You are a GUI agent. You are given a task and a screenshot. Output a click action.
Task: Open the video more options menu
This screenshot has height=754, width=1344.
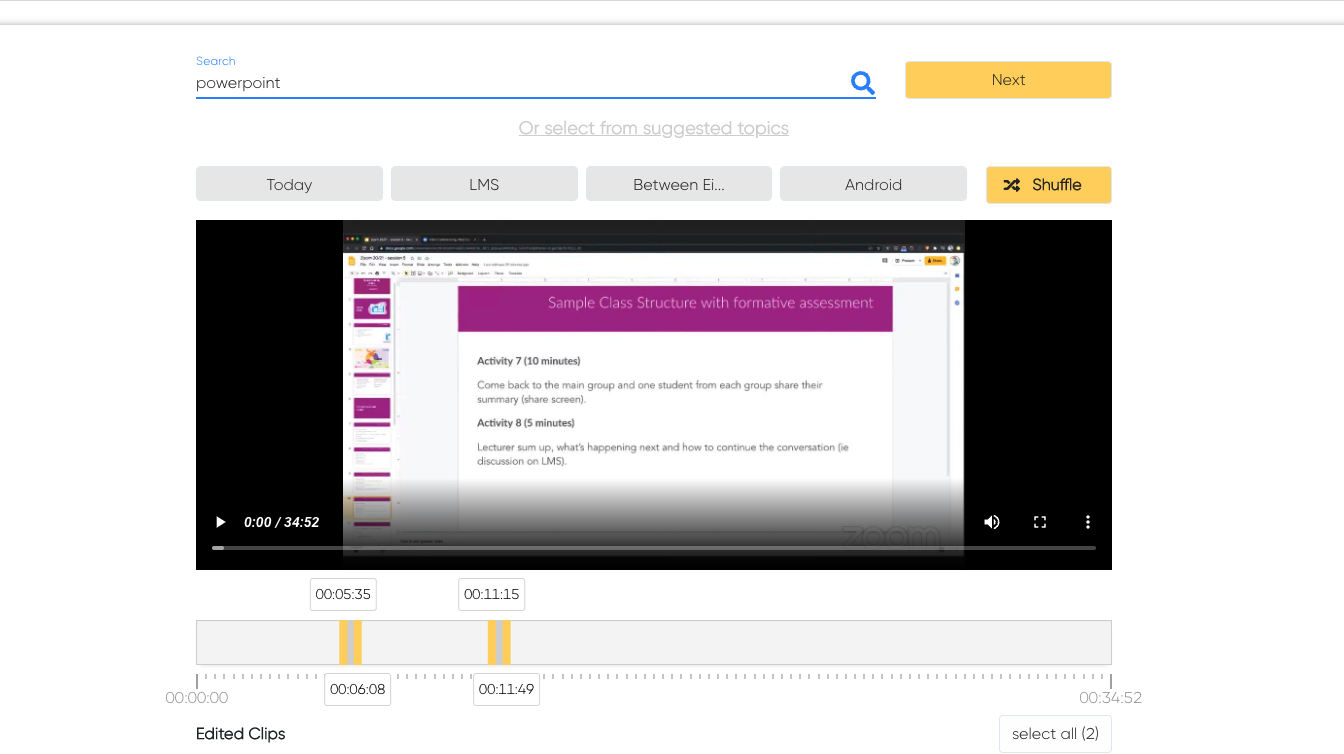coord(1088,522)
